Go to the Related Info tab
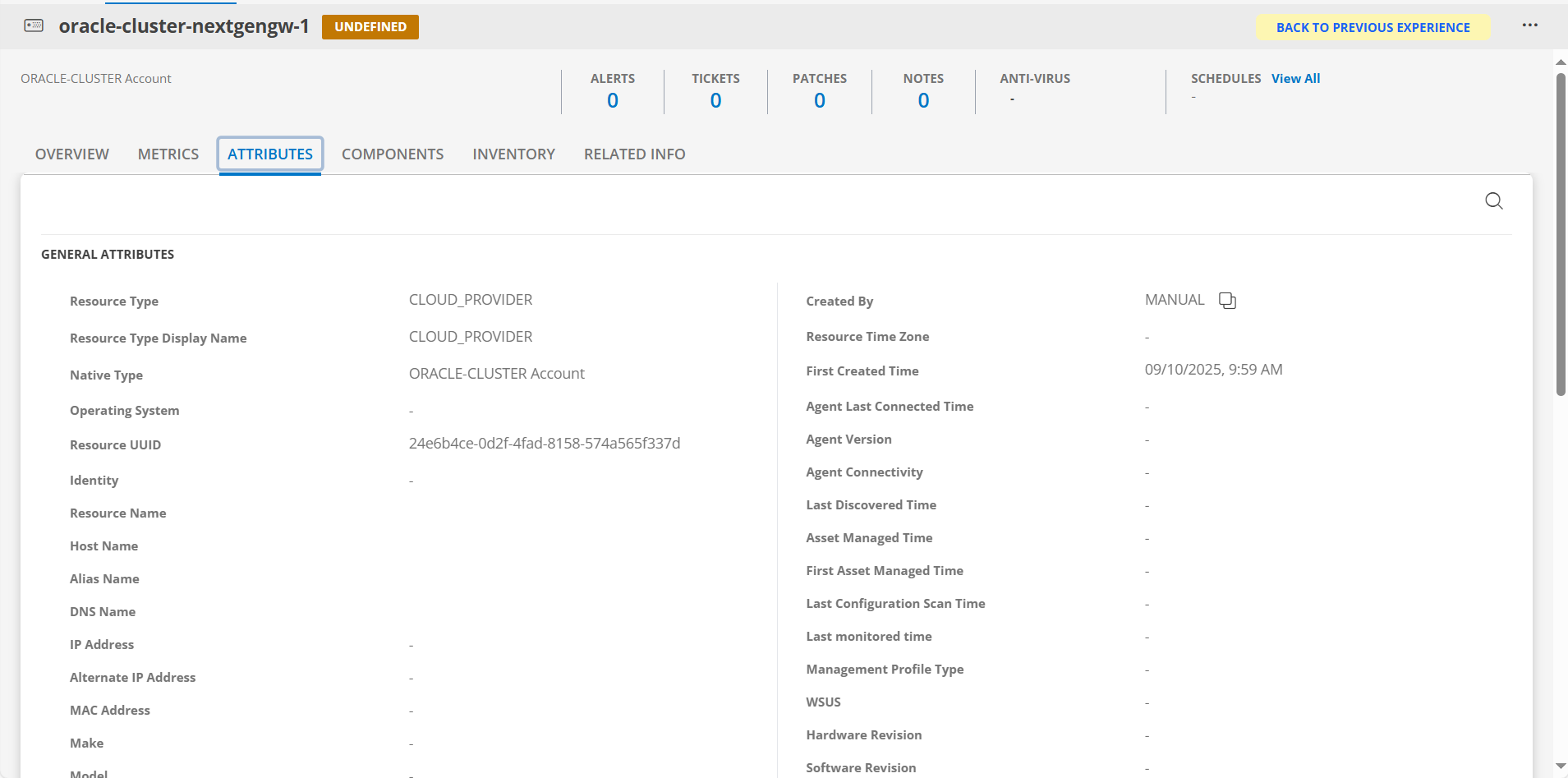 tap(635, 154)
